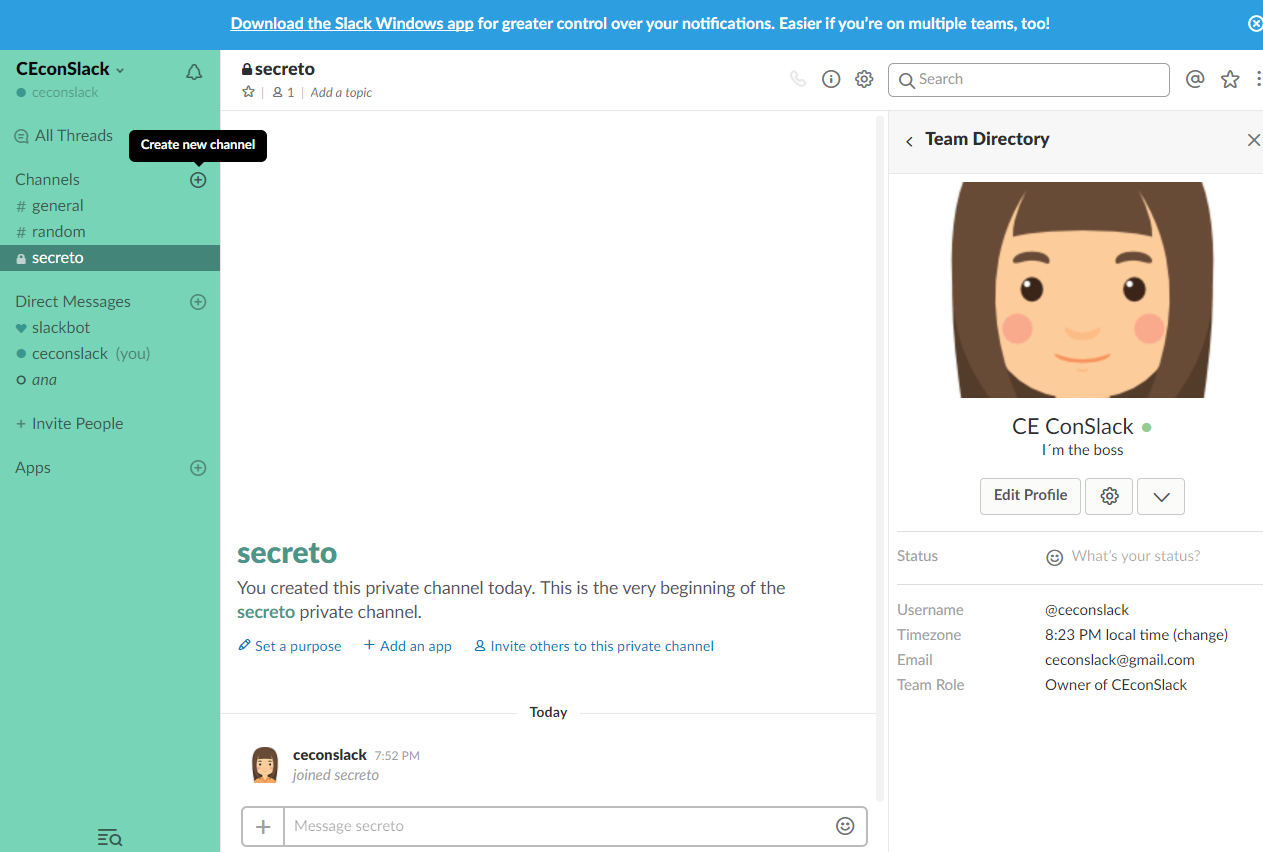1263x852 pixels.
Task: Click Add an app link
Action: tap(408, 646)
